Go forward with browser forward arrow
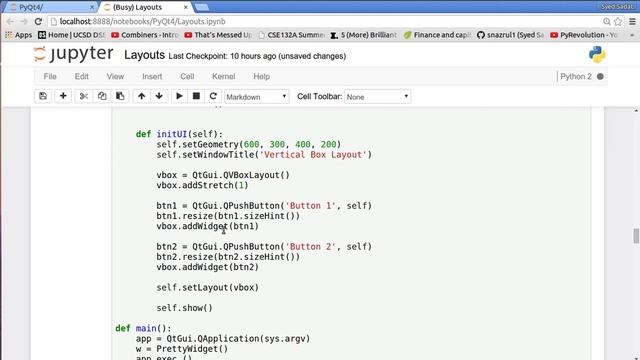 tap(24, 22)
